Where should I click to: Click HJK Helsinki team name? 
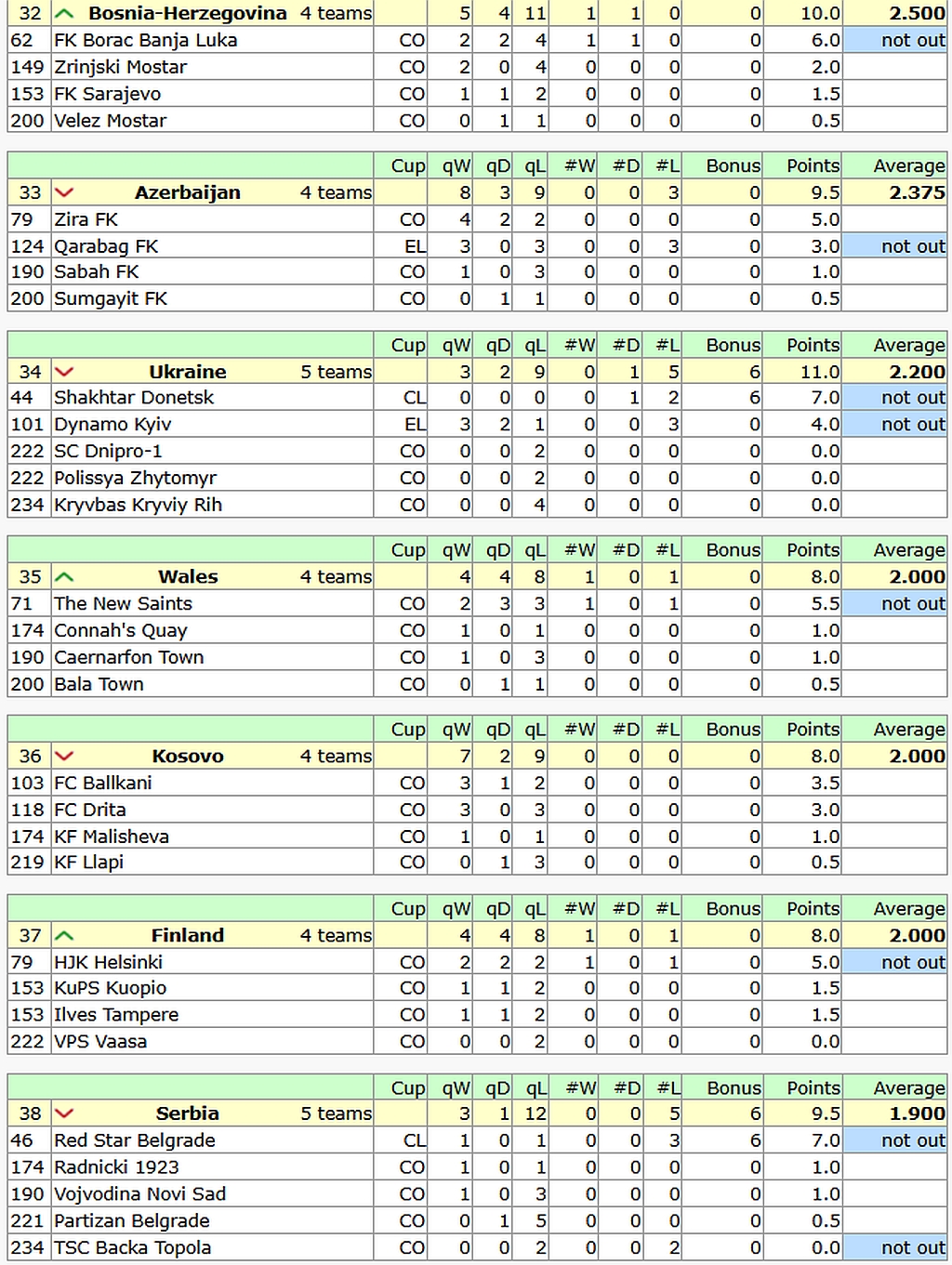coord(108,962)
